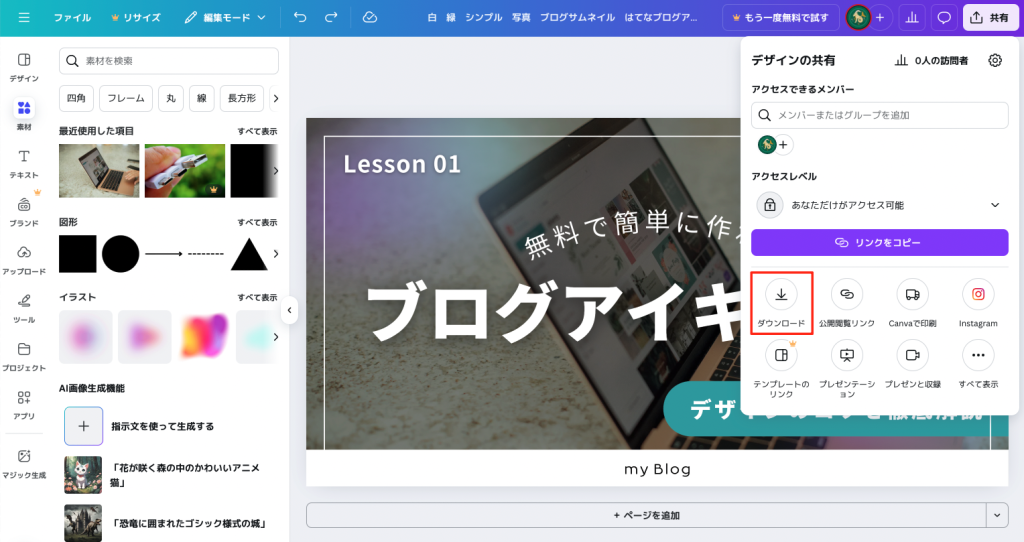Screen dimensions: 1024x542
Task: Expand the add page options chevron
Action: [x=996, y=514]
